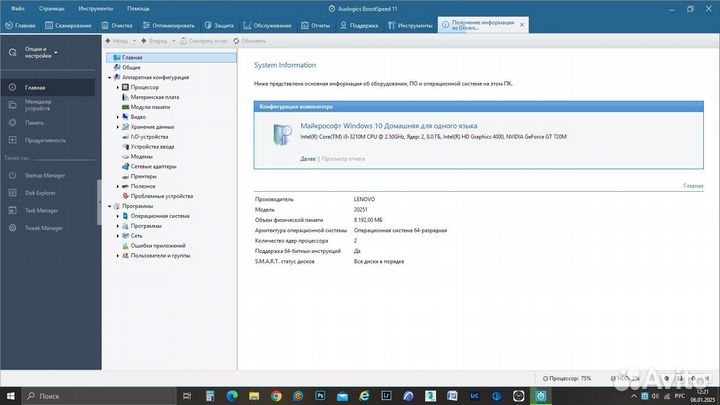
Task: Select Материнская плата in the tree
Action: 155,97
